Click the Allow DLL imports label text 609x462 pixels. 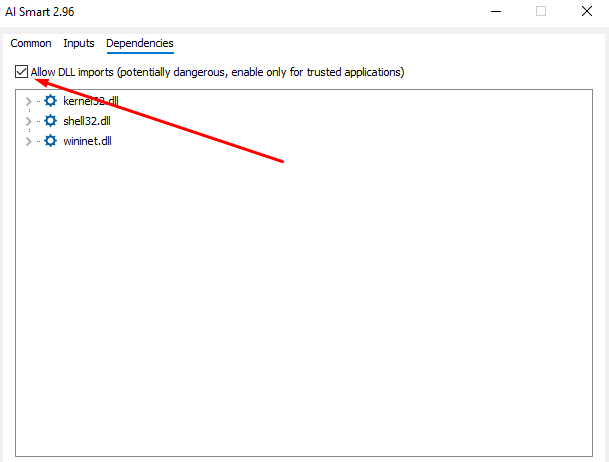pyautogui.click(x=218, y=72)
